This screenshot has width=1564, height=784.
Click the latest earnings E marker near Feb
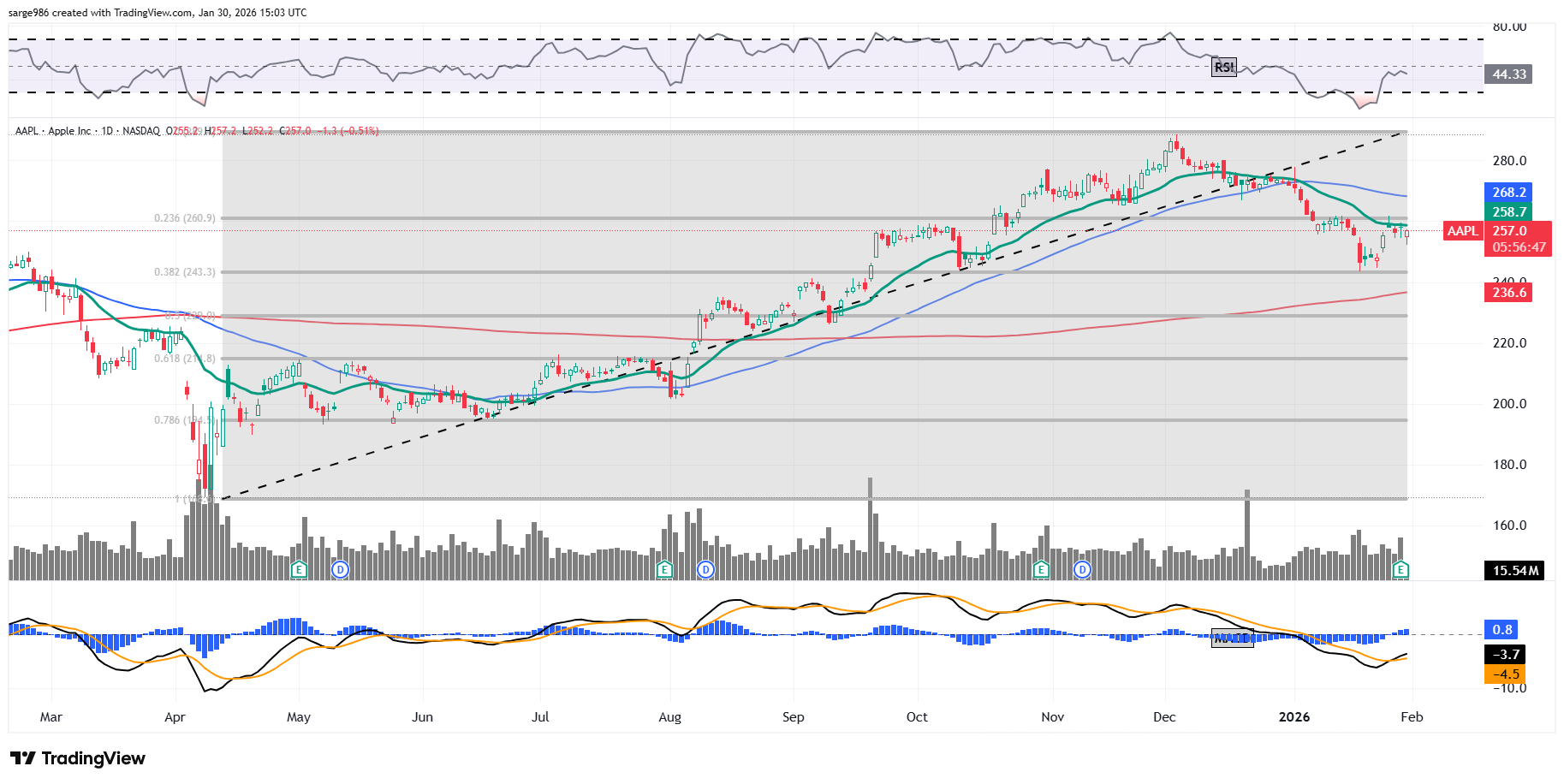click(x=1400, y=569)
